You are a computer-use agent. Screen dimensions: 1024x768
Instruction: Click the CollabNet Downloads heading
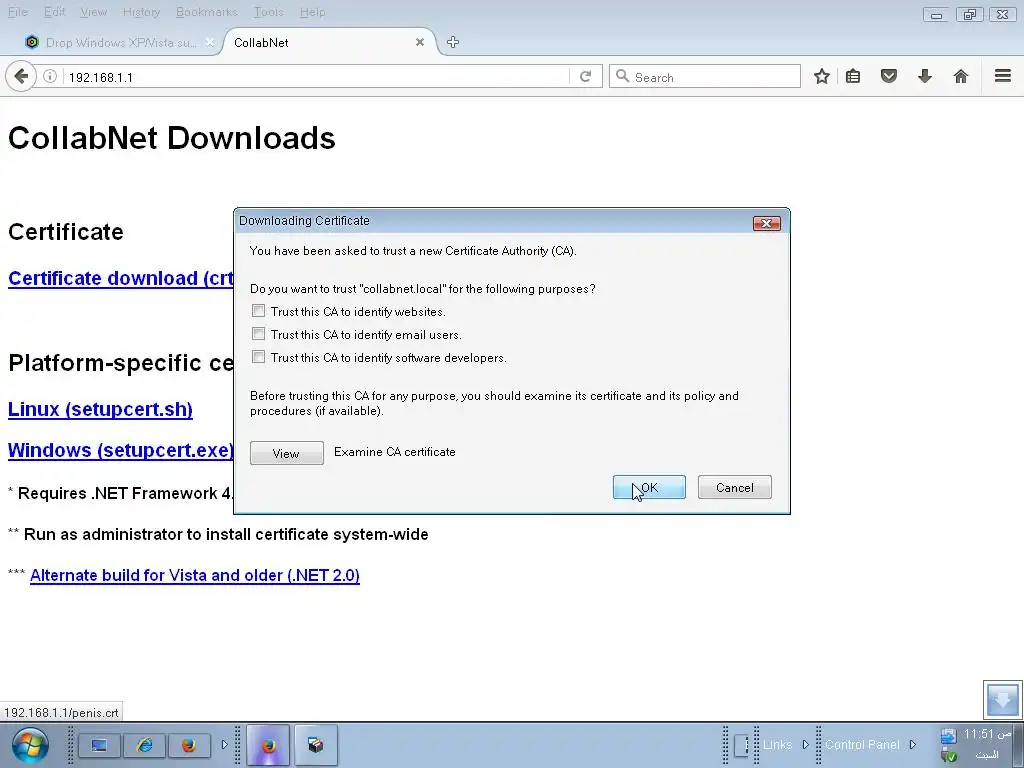(x=172, y=138)
